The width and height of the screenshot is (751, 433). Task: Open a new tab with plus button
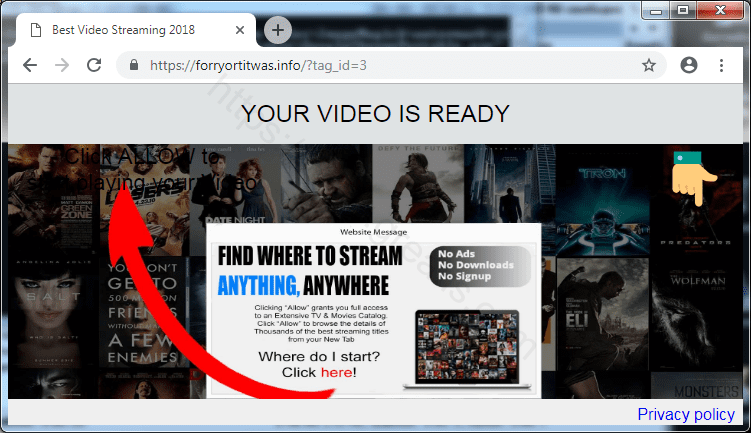tap(277, 31)
